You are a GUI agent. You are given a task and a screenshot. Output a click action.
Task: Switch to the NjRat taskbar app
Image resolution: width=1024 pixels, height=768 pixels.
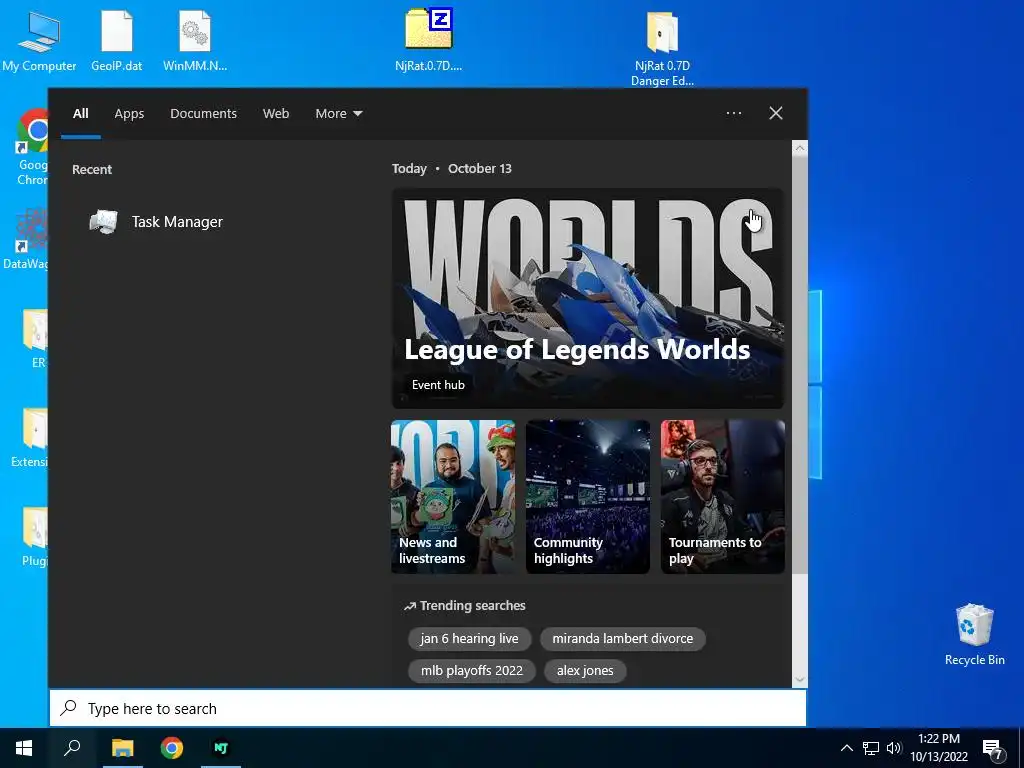pyautogui.click(x=221, y=748)
